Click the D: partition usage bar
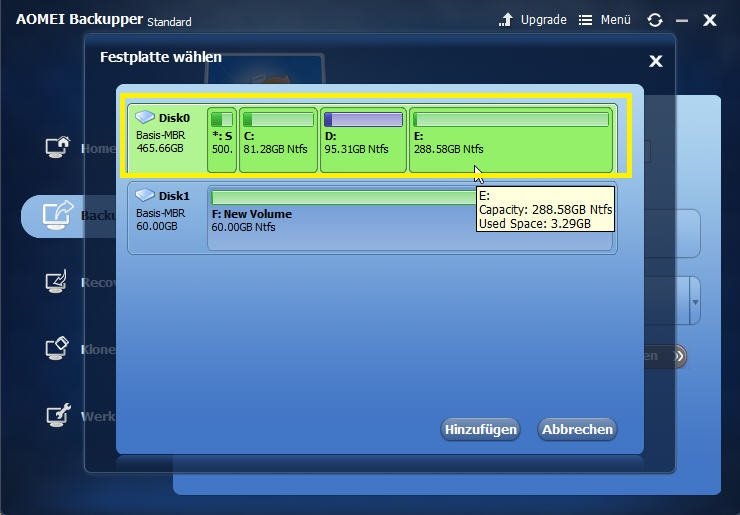The image size is (740, 515). tap(363, 119)
